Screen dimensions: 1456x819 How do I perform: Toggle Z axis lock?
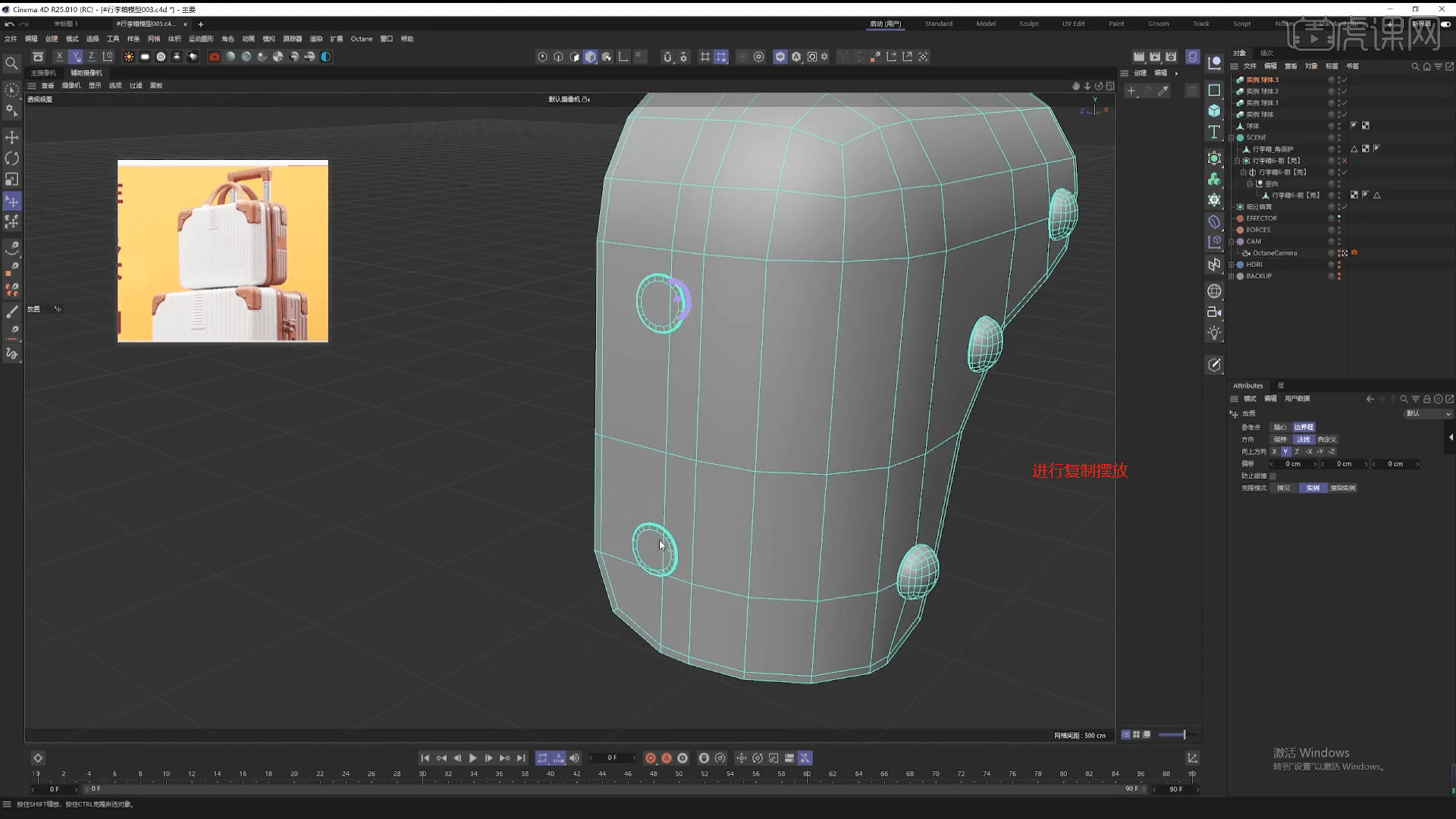(x=91, y=57)
